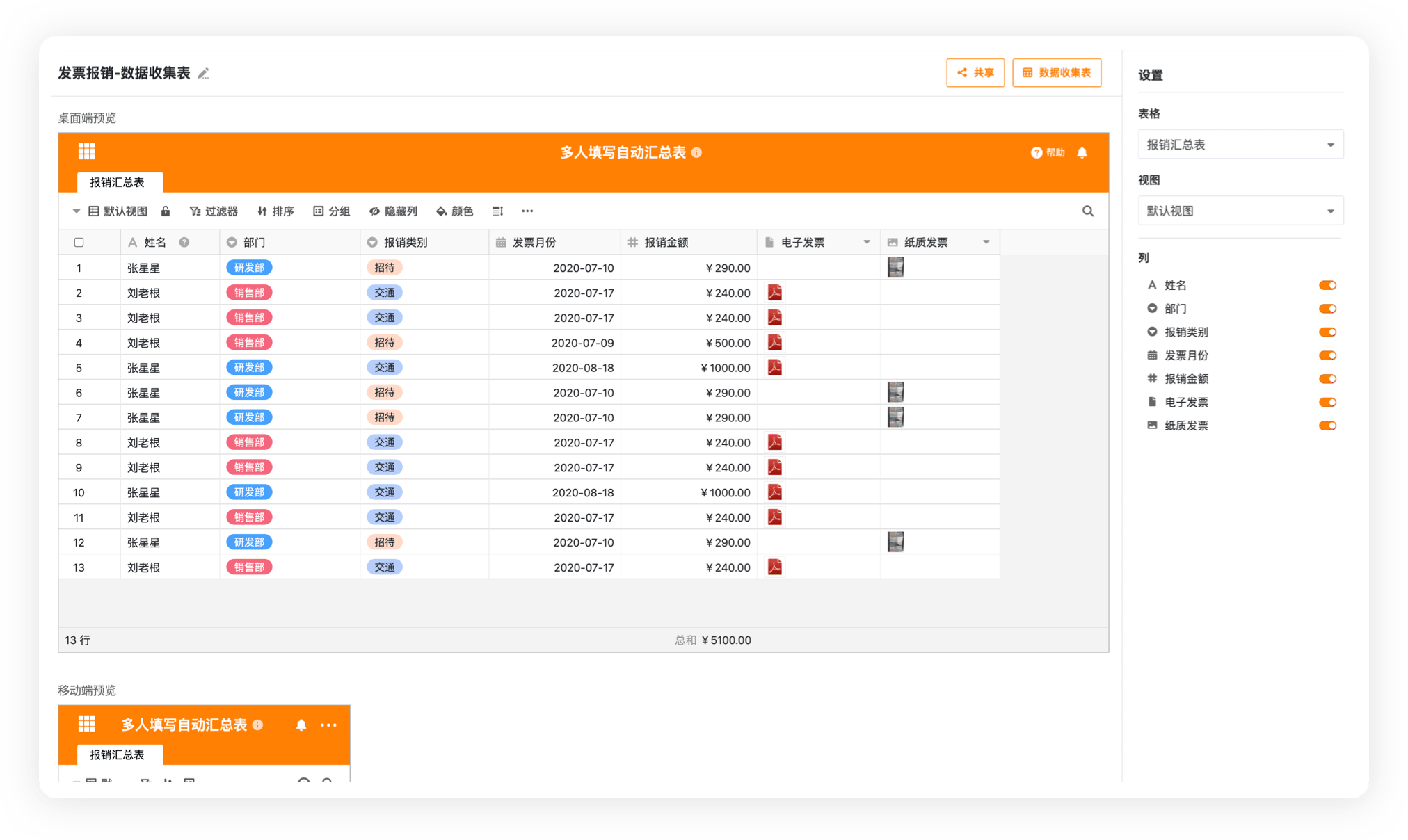
Task: Toggle off the 姓名 column switch
Action: pyautogui.click(x=1327, y=285)
